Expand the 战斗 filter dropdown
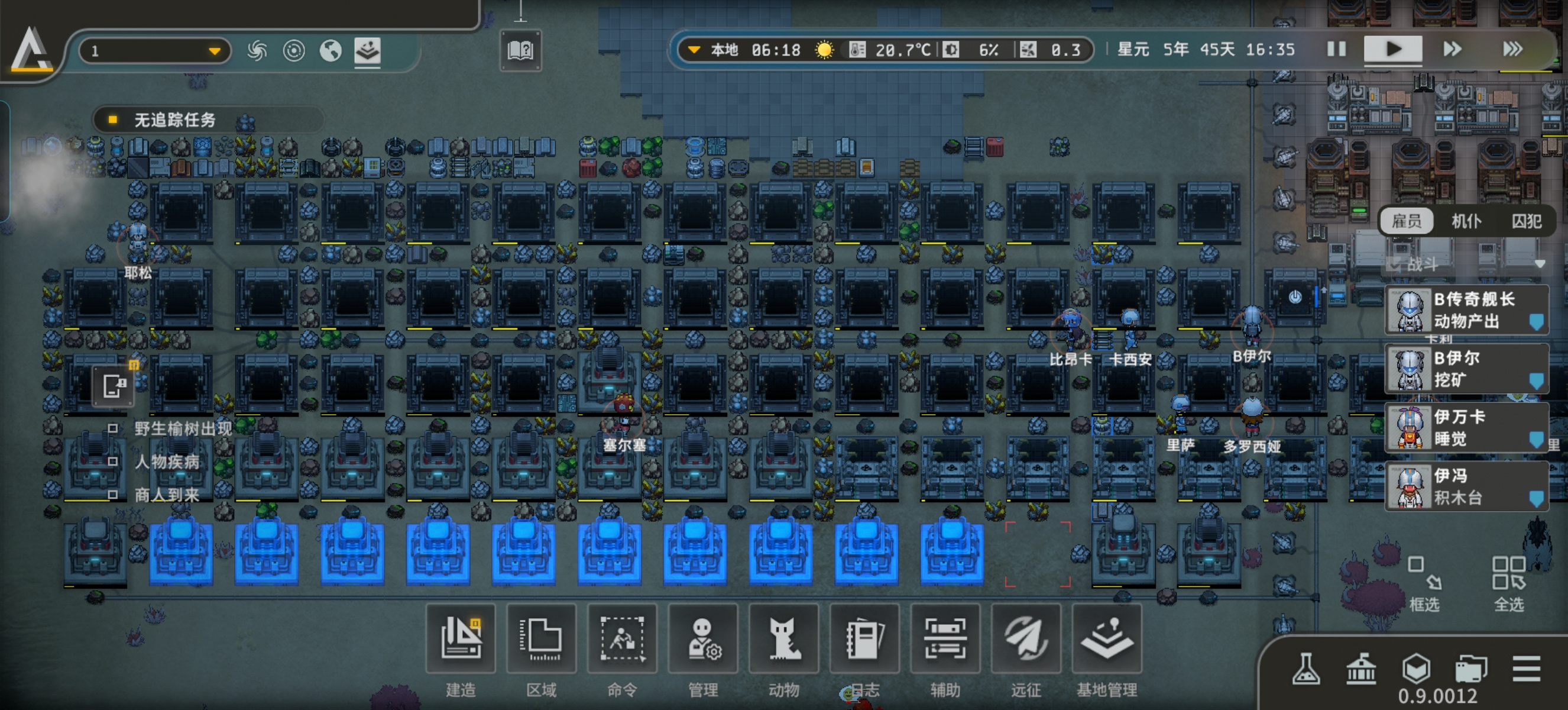 tap(1540, 264)
